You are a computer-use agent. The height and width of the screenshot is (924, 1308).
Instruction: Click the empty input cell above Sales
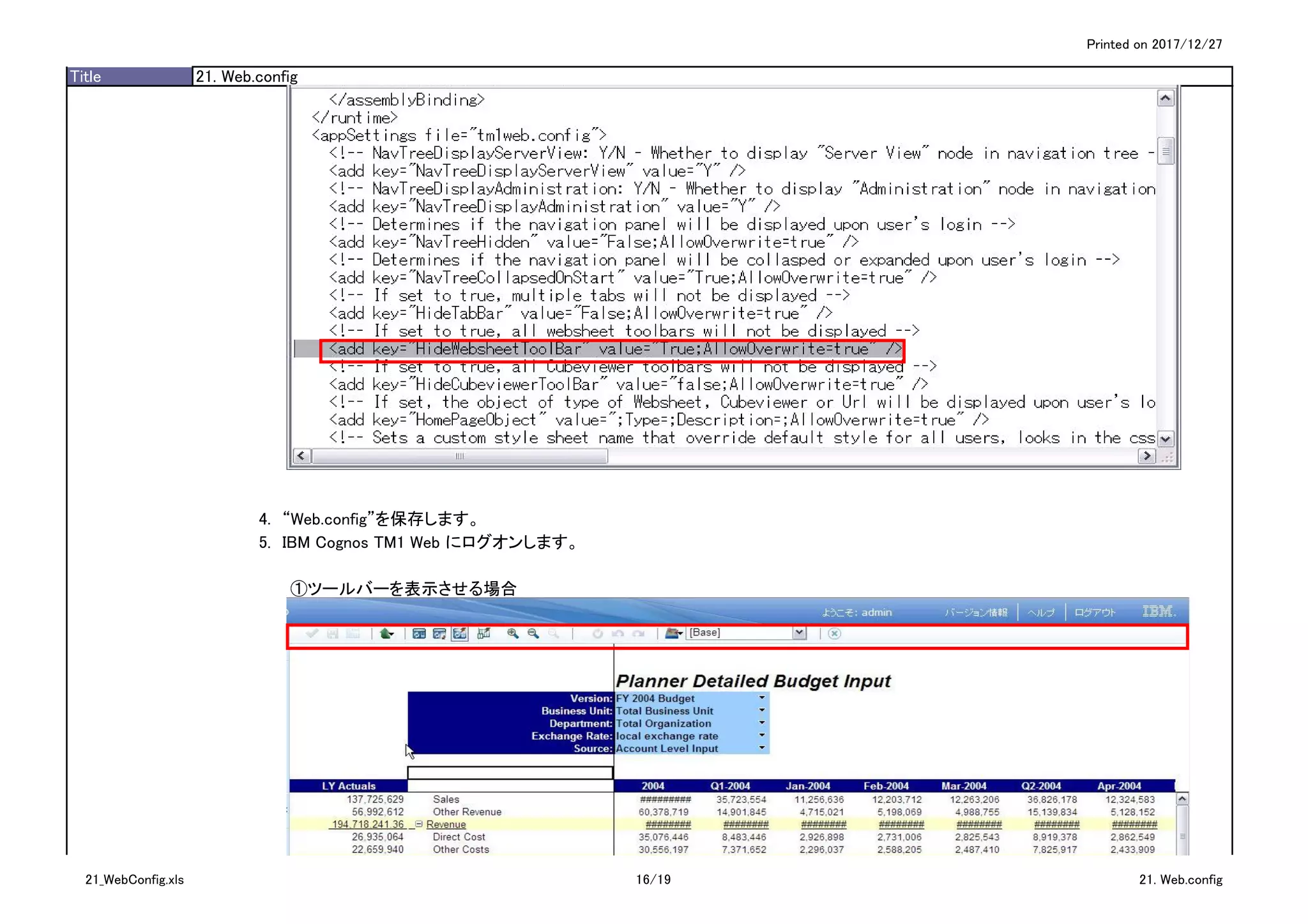click(510, 773)
